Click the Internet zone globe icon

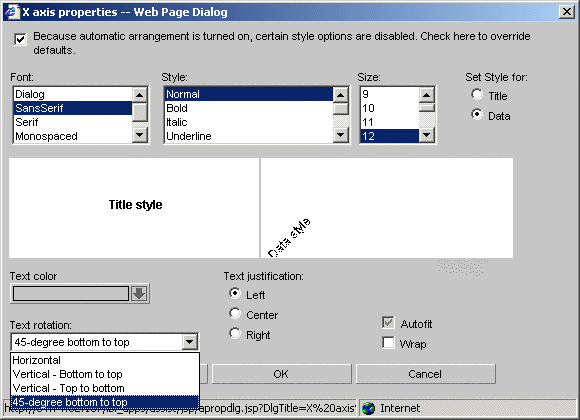click(368, 408)
